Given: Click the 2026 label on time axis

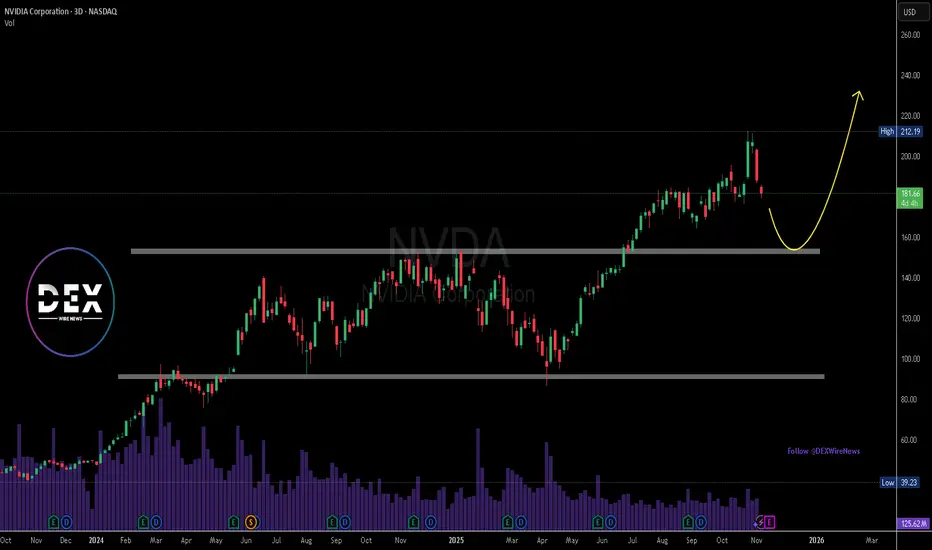Looking at the screenshot, I should coord(817,540).
